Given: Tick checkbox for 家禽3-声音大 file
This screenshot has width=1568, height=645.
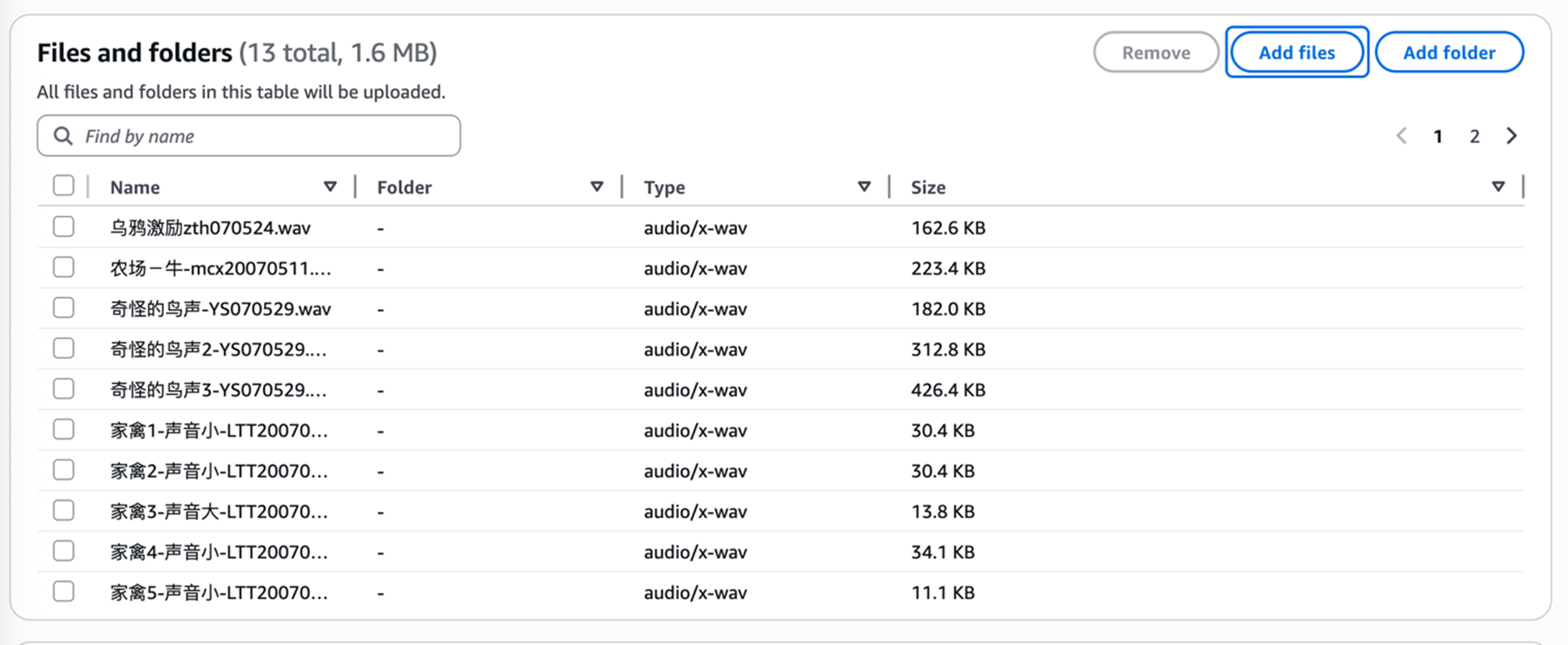Looking at the screenshot, I should (63, 511).
